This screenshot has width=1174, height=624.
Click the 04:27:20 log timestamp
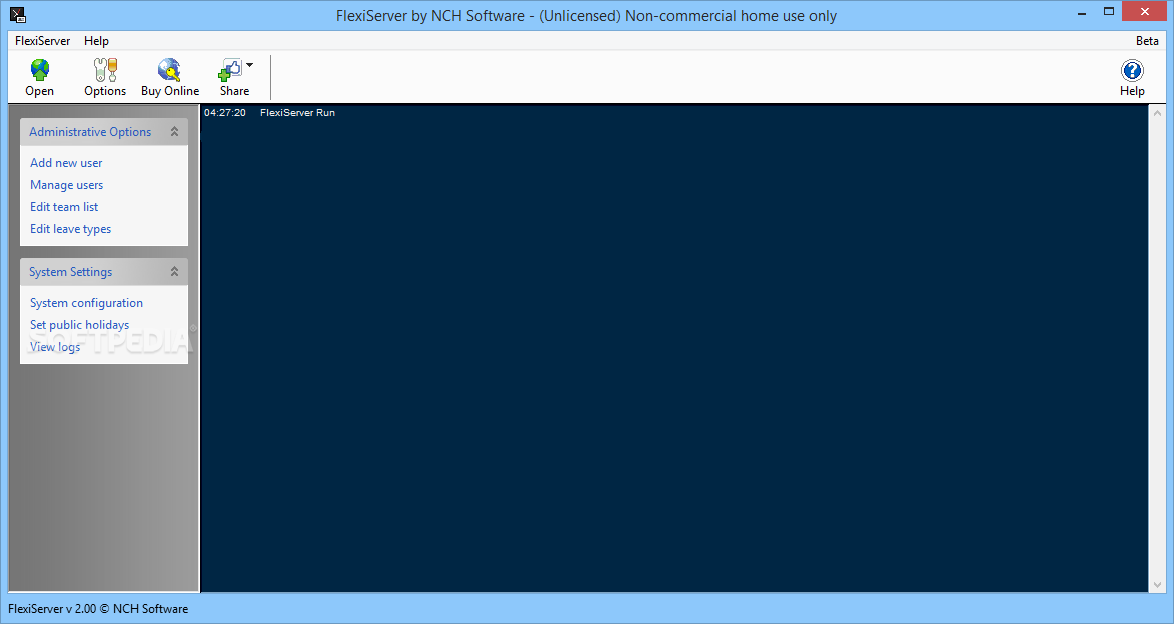(x=225, y=112)
